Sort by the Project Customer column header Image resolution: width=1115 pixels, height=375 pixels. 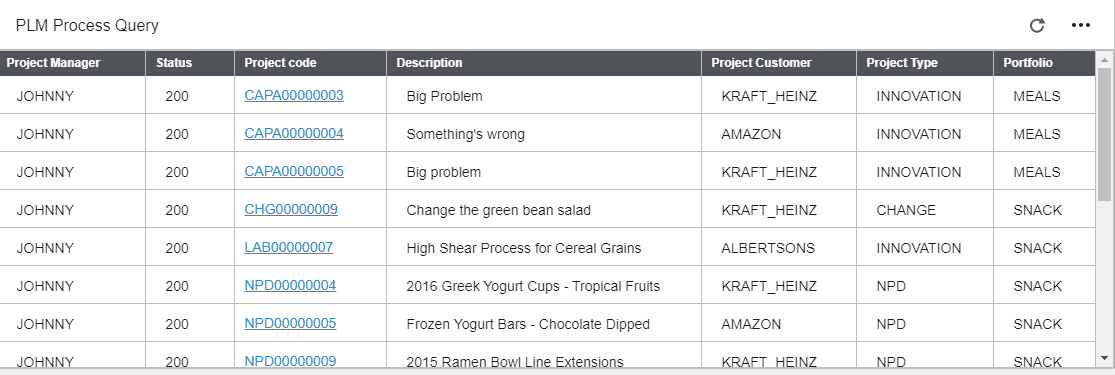(779, 63)
